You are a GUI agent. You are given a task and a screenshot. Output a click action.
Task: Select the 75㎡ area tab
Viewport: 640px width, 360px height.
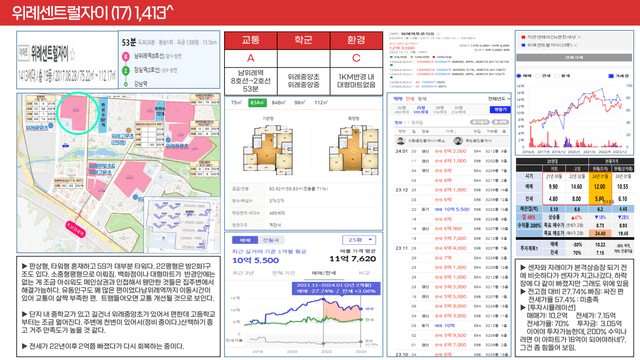[x=236, y=102]
